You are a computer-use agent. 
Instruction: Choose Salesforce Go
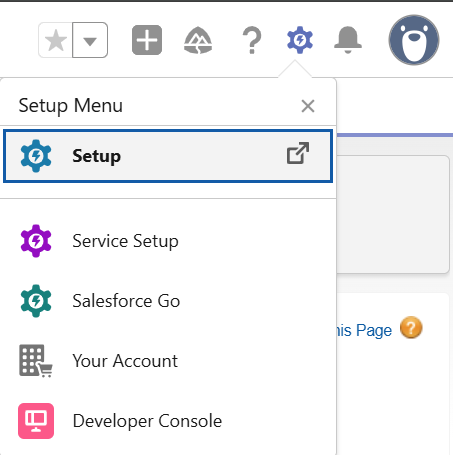point(168,301)
